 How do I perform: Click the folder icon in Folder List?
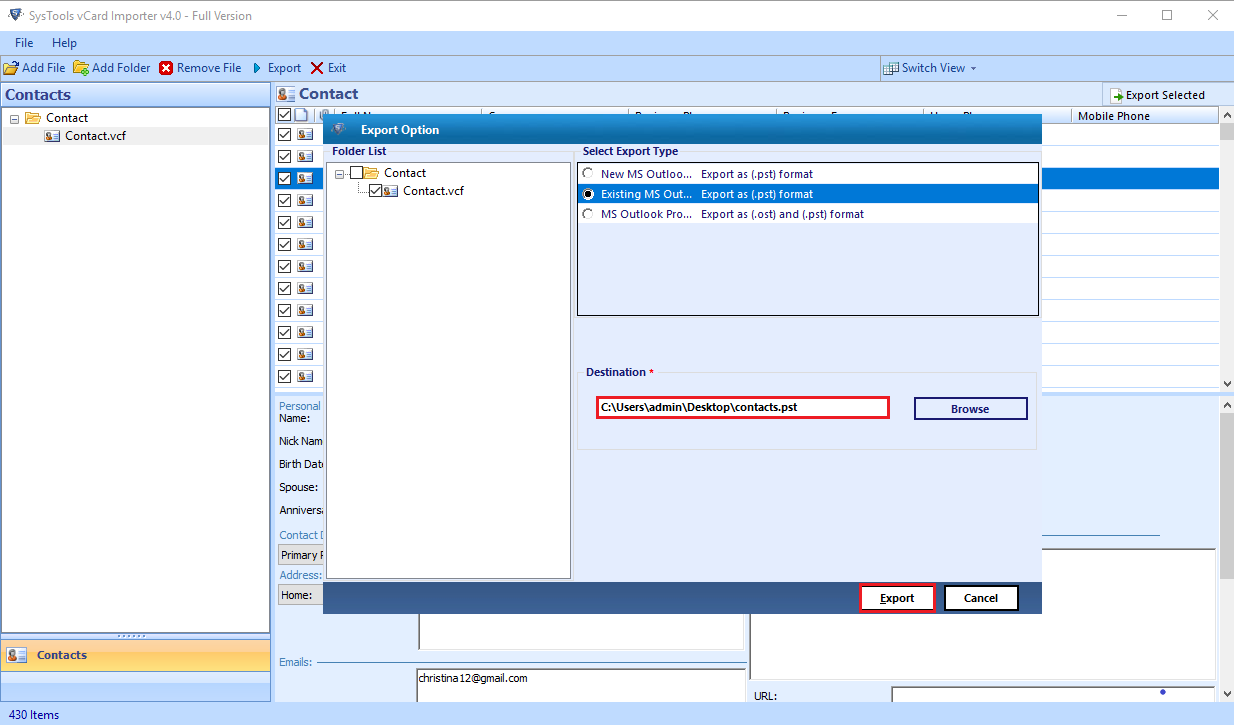coord(372,173)
